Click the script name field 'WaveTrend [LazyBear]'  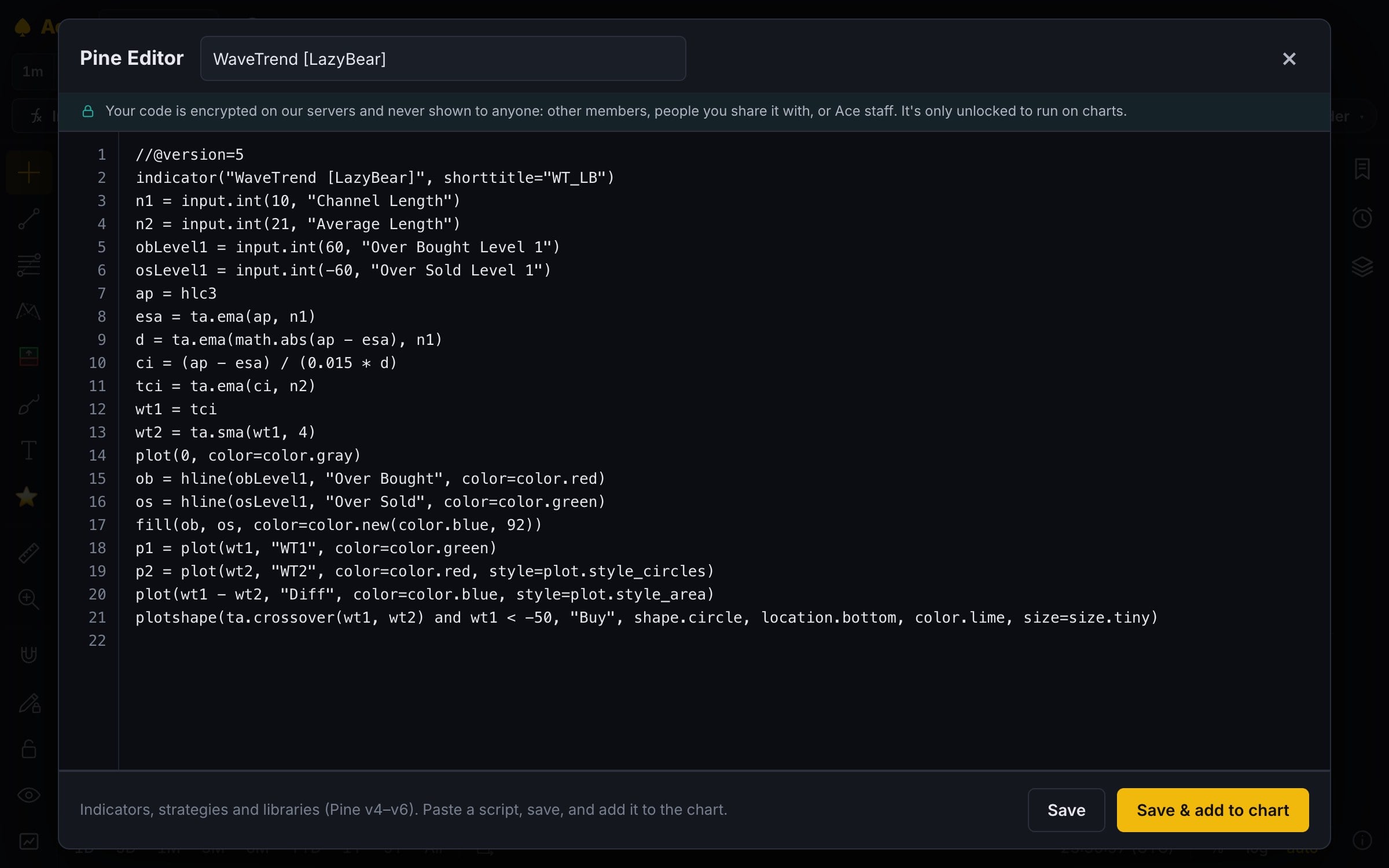pyautogui.click(x=443, y=58)
